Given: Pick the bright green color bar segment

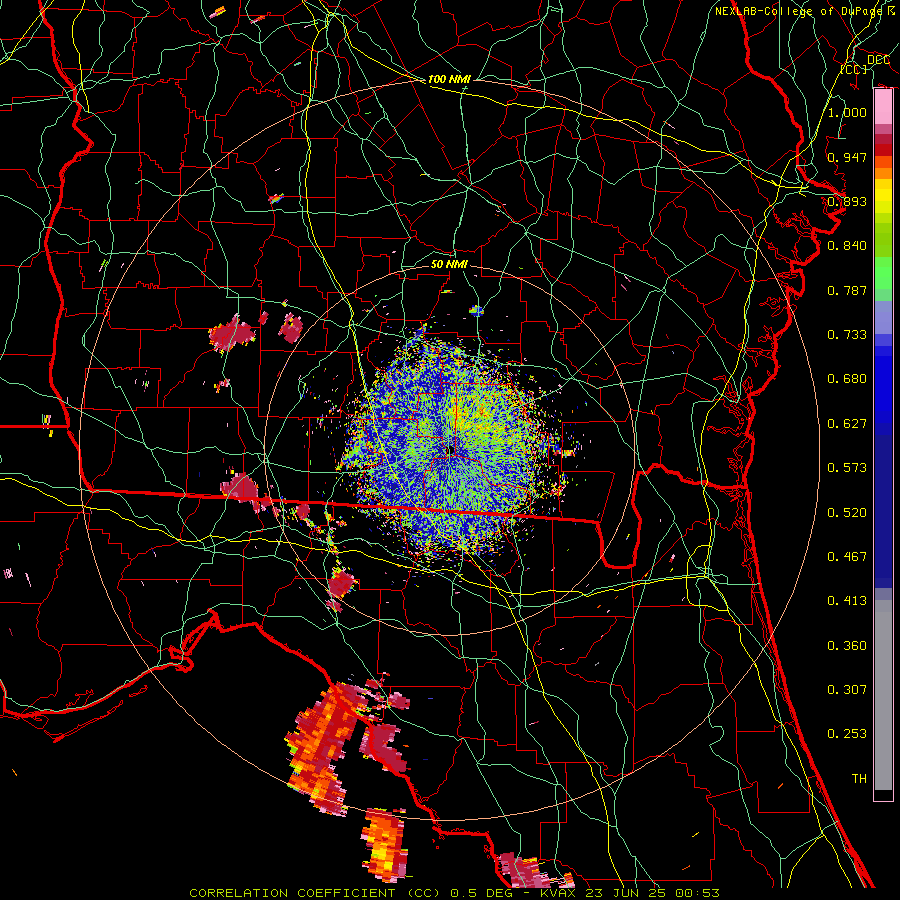Looking at the screenshot, I should 883,274.
